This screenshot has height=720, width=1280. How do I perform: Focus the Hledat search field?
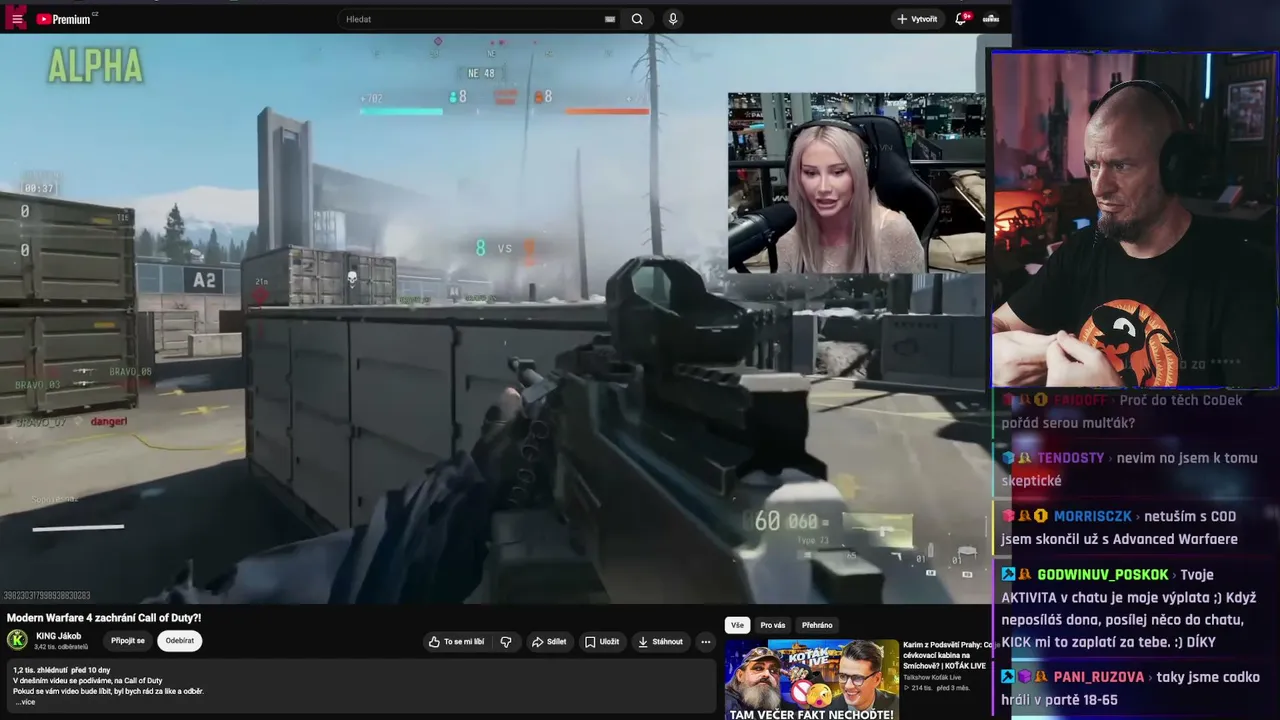click(x=472, y=19)
